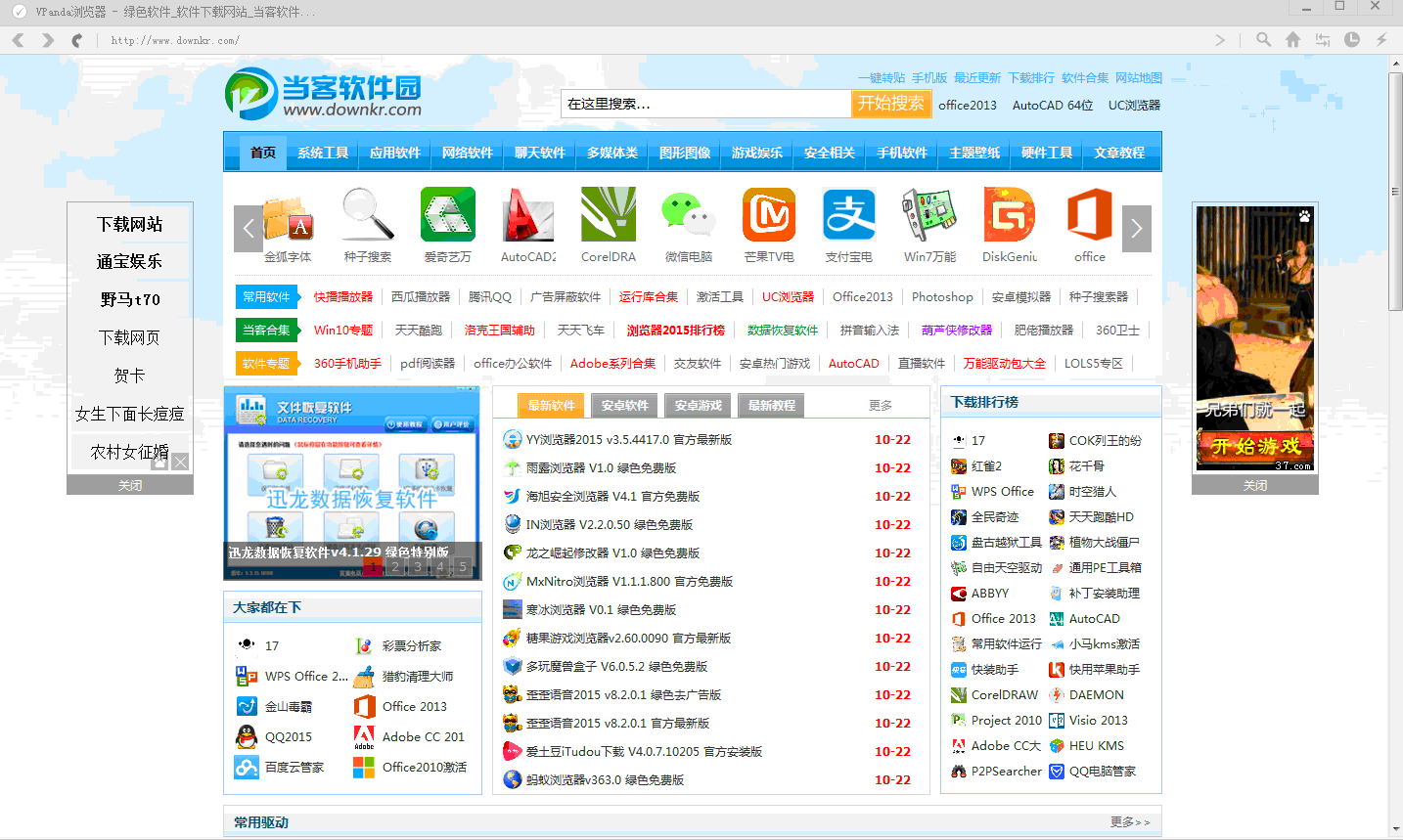1403x840 pixels.
Task: Open the 手机软件 navigation menu
Action: click(902, 153)
